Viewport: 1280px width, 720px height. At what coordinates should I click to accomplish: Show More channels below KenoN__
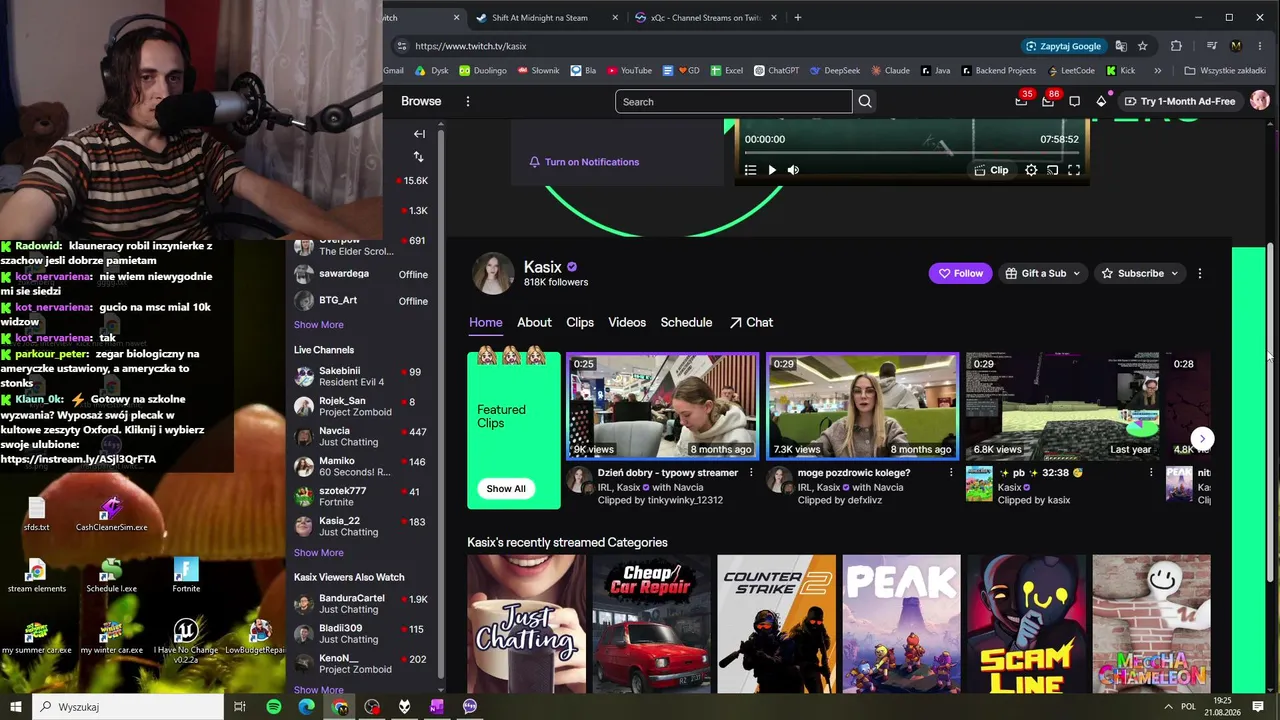coord(319,690)
